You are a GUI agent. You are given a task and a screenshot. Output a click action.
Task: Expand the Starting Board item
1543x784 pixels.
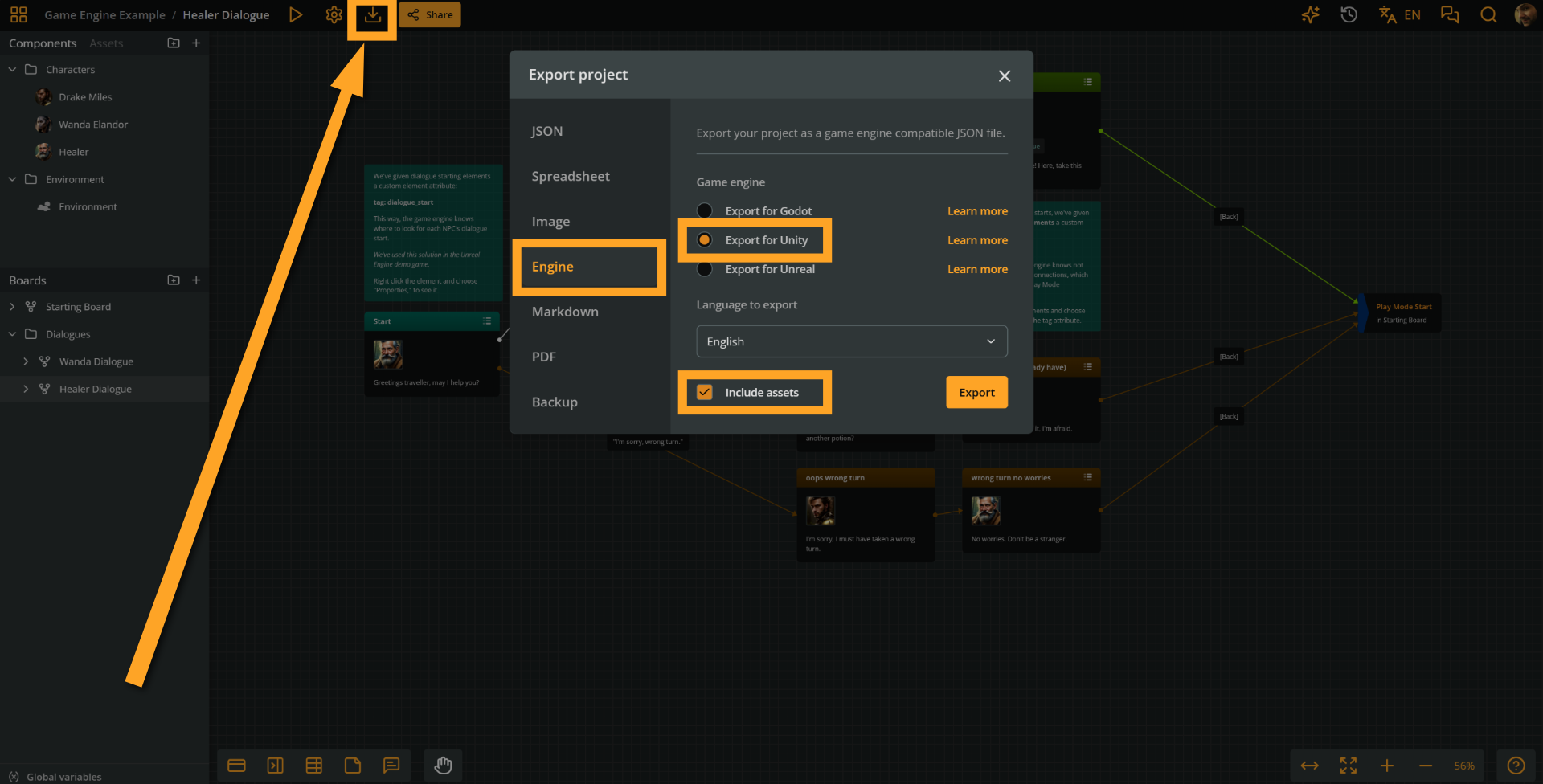(12, 307)
